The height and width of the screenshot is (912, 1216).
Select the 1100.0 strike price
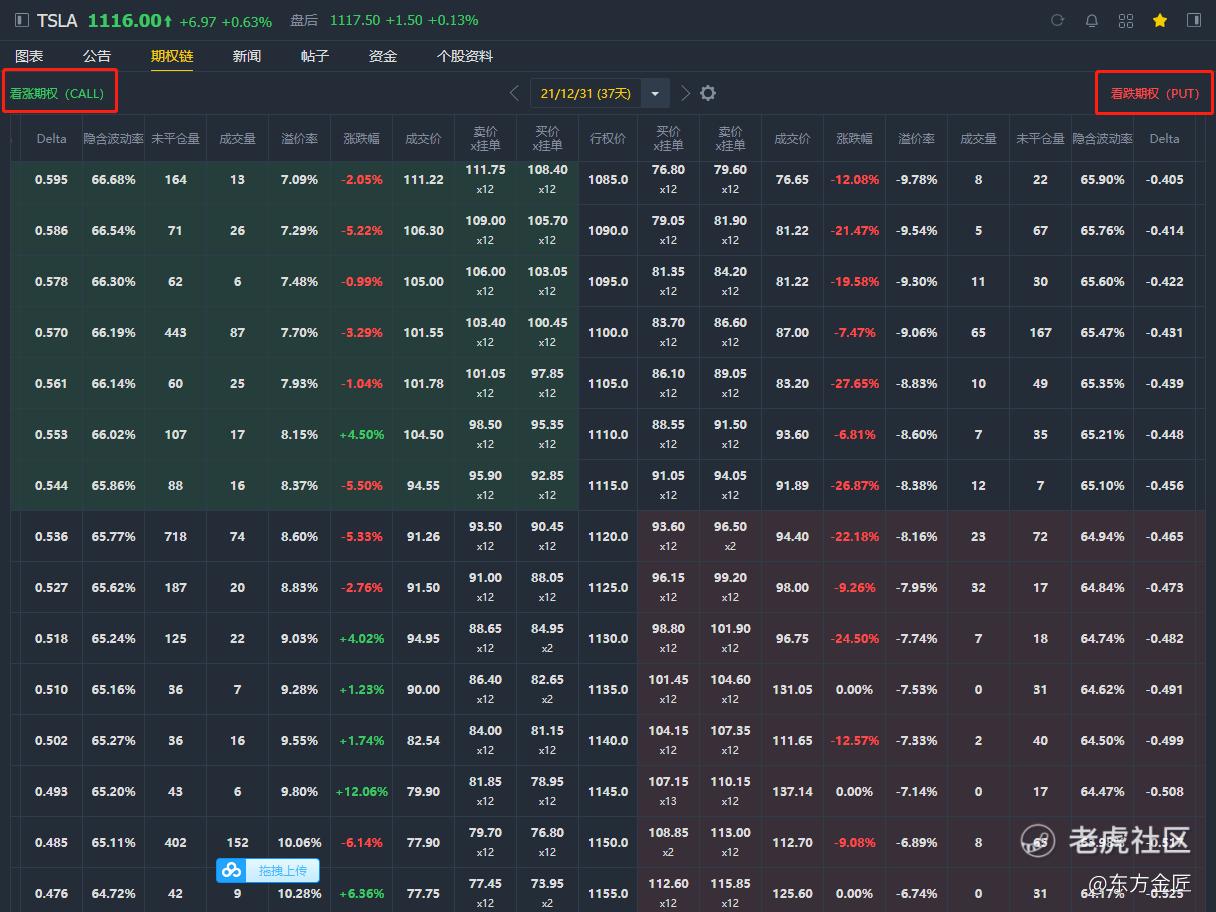tap(608, 333)
